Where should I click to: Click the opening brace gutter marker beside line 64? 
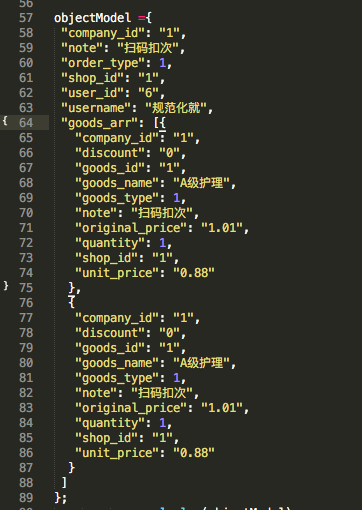(x=5, y=121)
